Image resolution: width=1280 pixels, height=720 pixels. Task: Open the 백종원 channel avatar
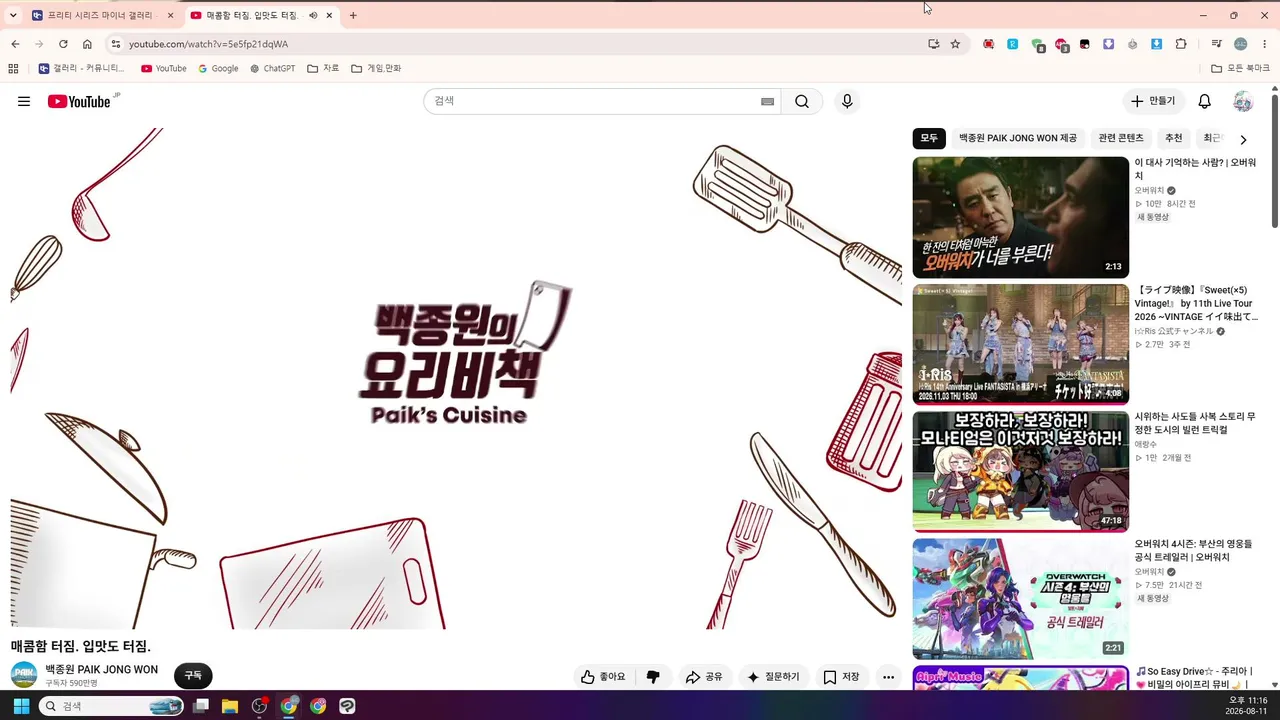(24, 675)
